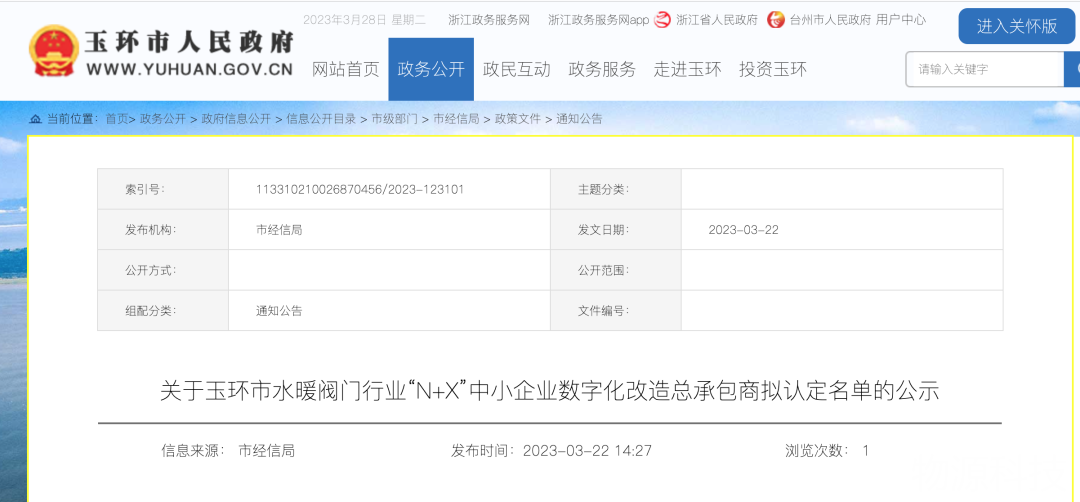
Task: Click the national emblem logo
Action: tap(53, 52)
